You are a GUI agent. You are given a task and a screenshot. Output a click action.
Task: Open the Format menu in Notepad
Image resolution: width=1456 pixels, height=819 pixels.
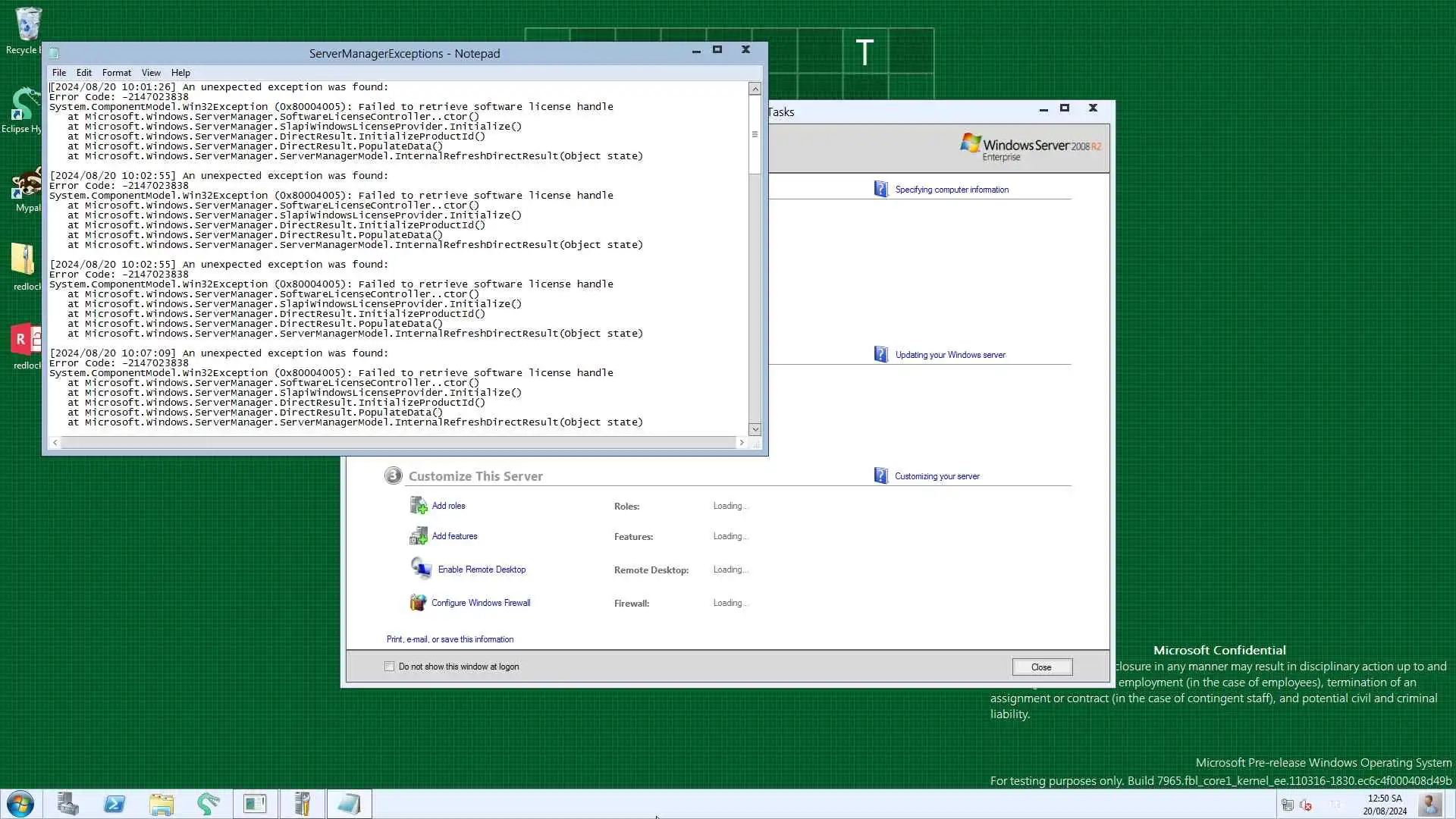(x=116, y=73)
